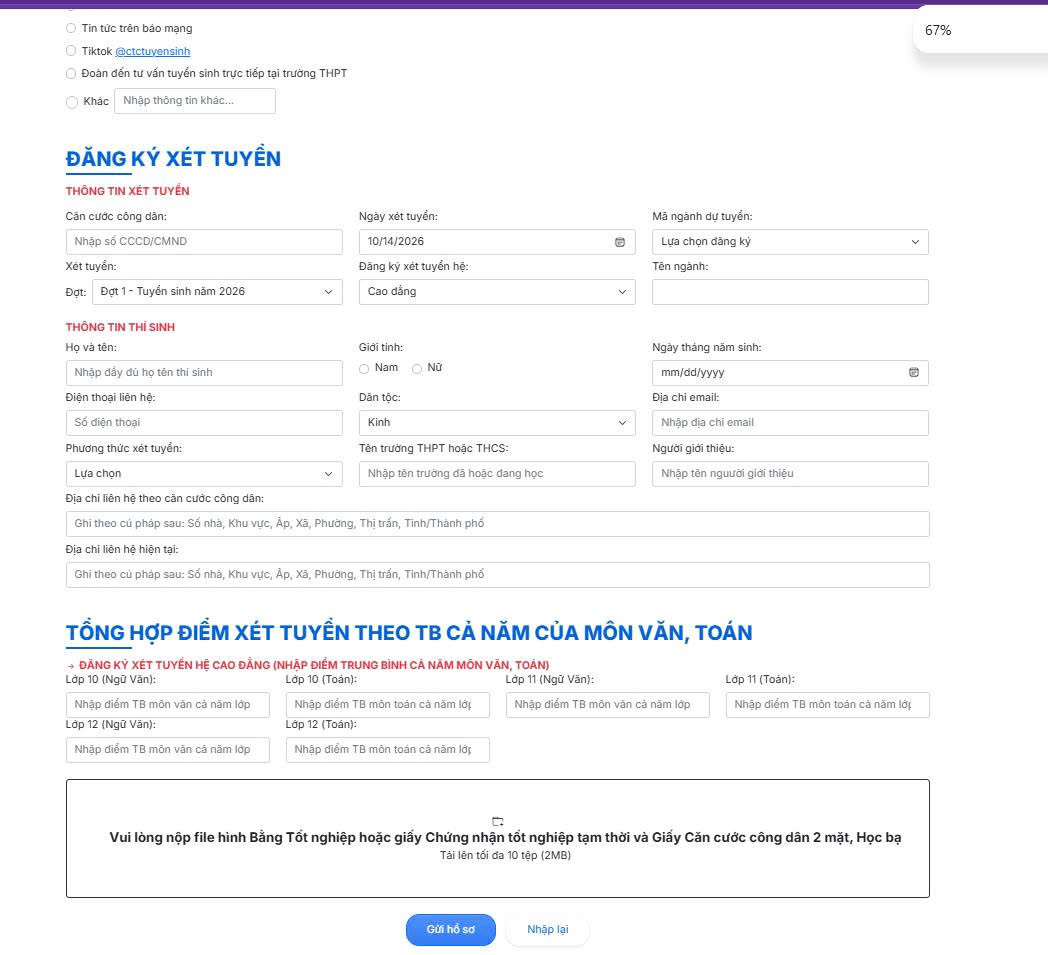Choose 'Đoàn đến tư vấn tuyển sinh' option
This screenshot has width=1048, height=955.
click(x=71, y=74)
